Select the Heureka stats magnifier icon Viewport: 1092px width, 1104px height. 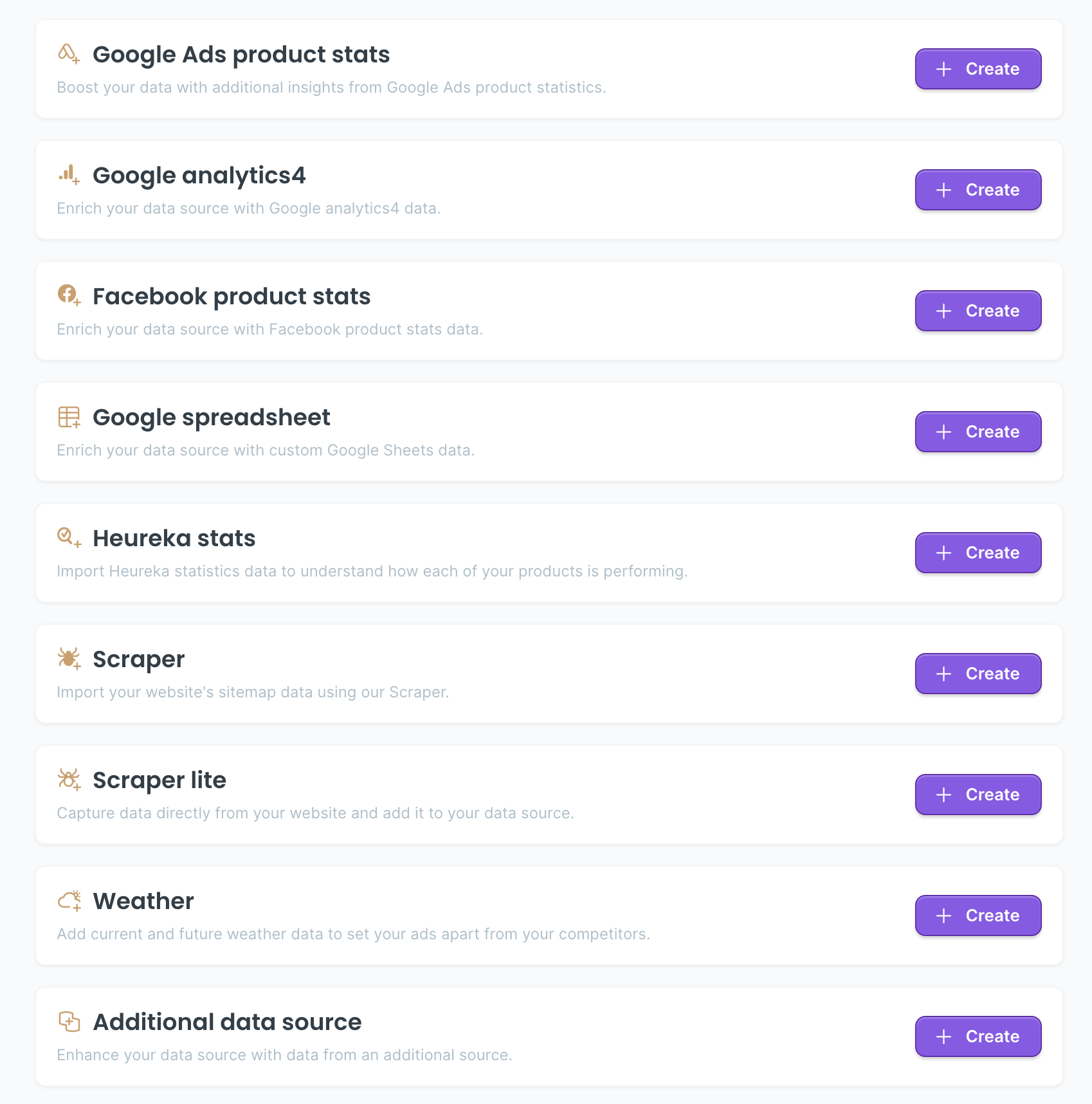tap(68, 538)
